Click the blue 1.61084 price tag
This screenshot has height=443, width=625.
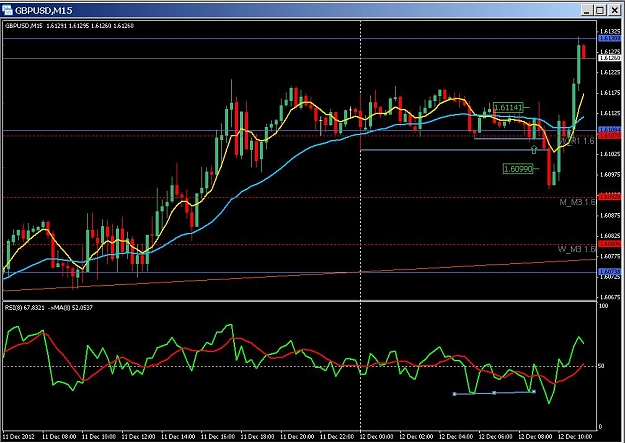(609, 130)
